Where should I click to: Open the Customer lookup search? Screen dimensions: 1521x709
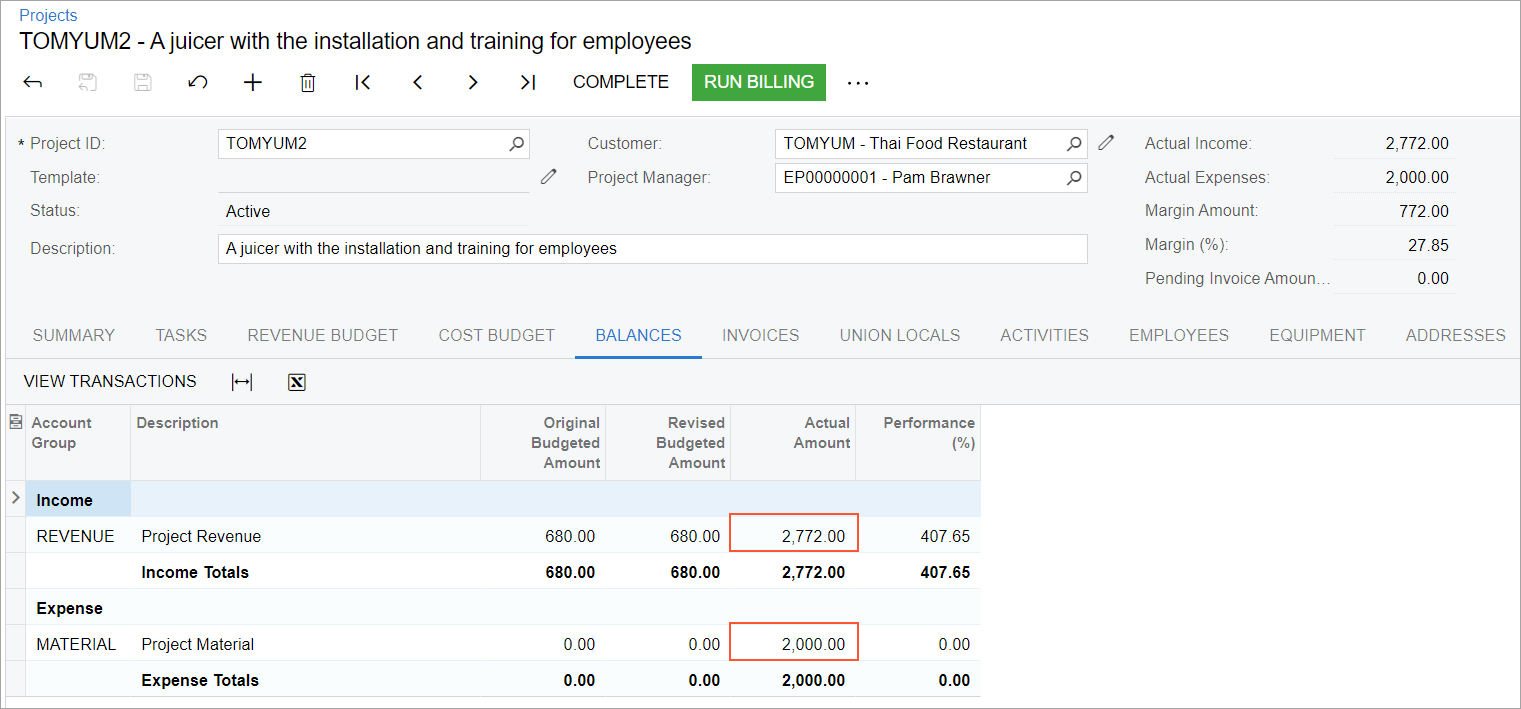click(1074, 144)
